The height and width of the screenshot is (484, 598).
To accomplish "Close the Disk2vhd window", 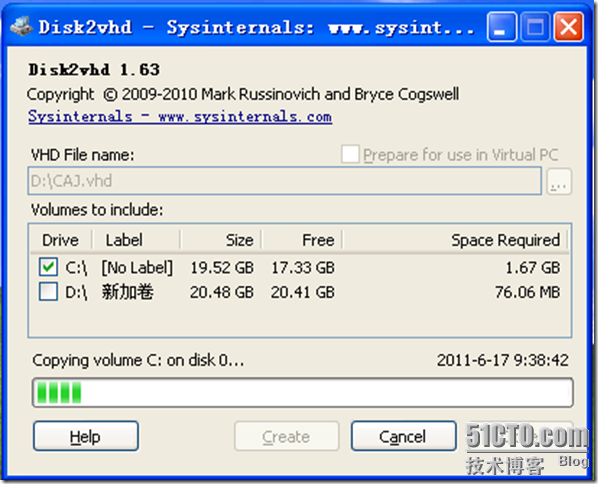I will [568, 27].
